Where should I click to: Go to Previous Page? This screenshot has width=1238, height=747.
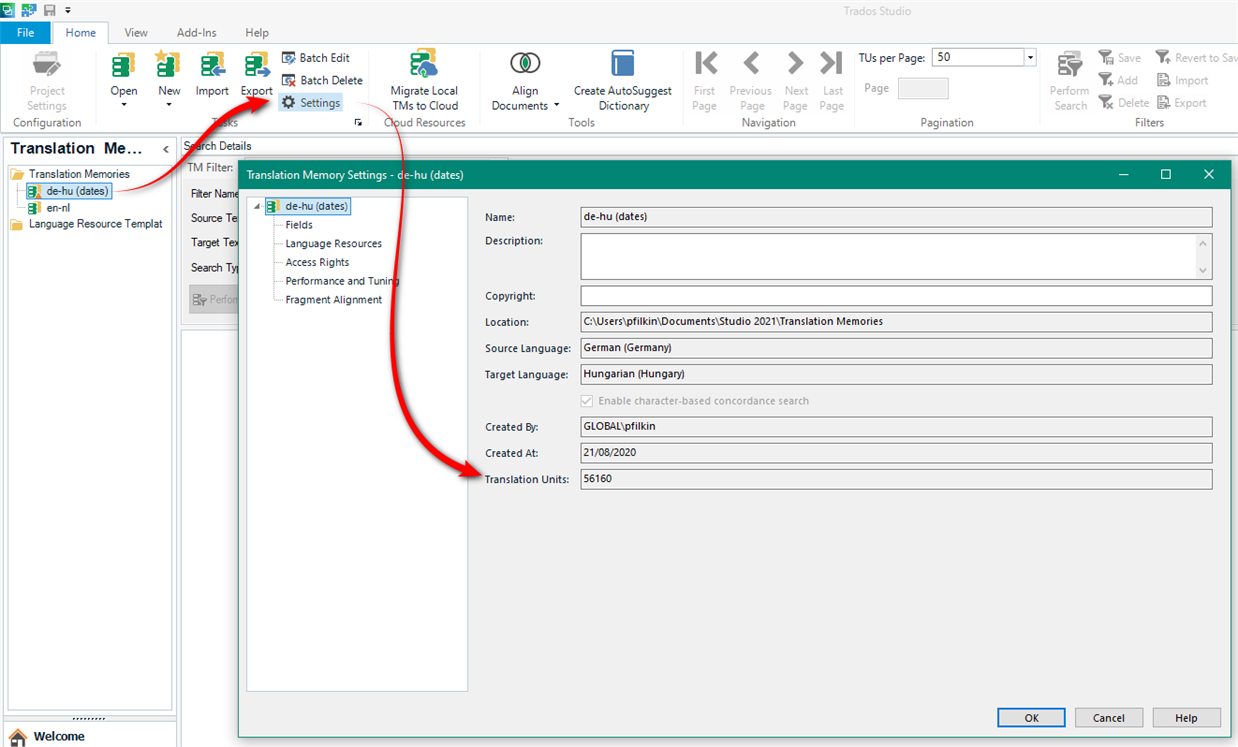(751, 81)
